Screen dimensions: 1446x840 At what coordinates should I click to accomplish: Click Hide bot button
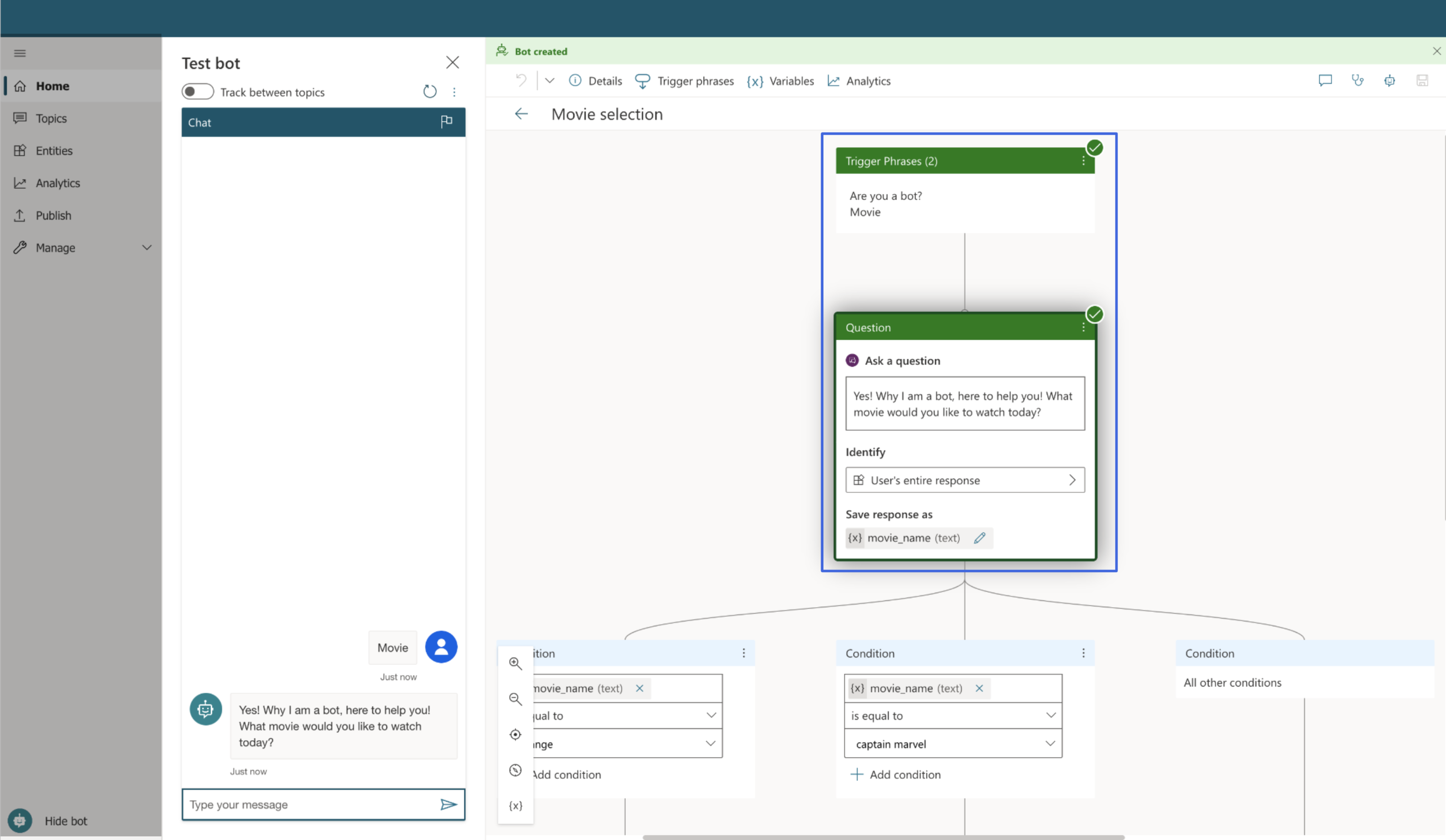pyautogui.click(x=49, y=821)
